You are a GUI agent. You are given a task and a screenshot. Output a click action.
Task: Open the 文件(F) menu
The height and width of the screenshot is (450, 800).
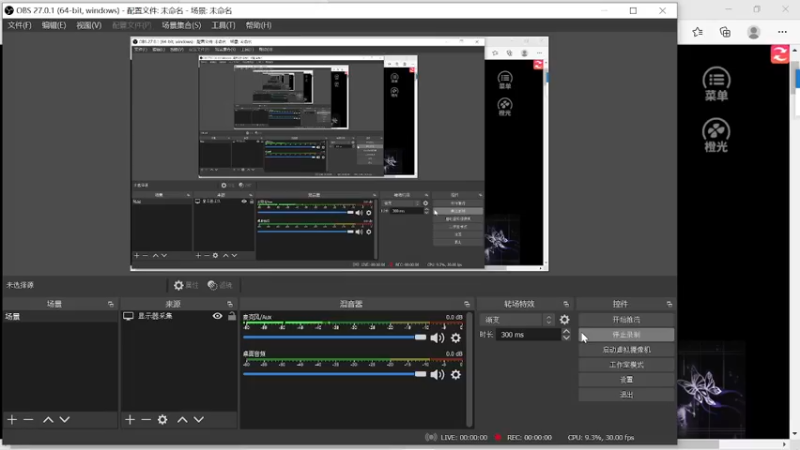(x=19, y=25)
